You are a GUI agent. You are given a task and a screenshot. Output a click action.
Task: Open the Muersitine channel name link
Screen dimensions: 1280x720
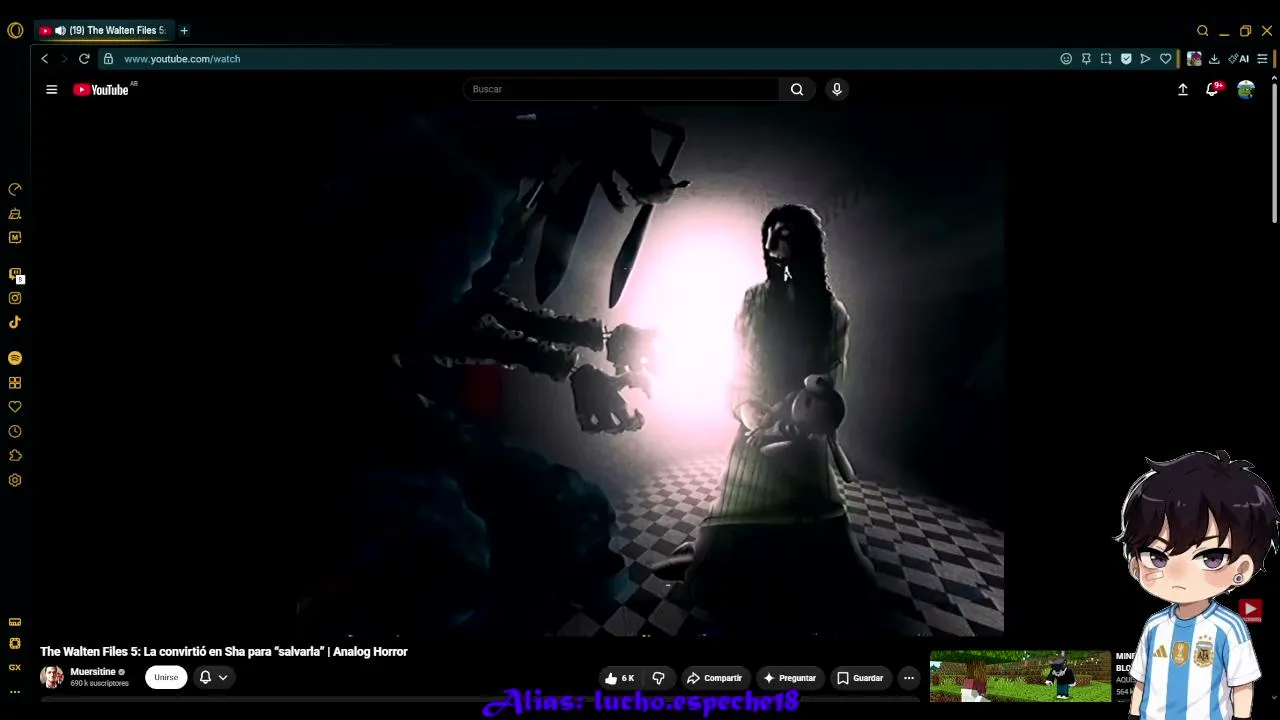[93, 672]
